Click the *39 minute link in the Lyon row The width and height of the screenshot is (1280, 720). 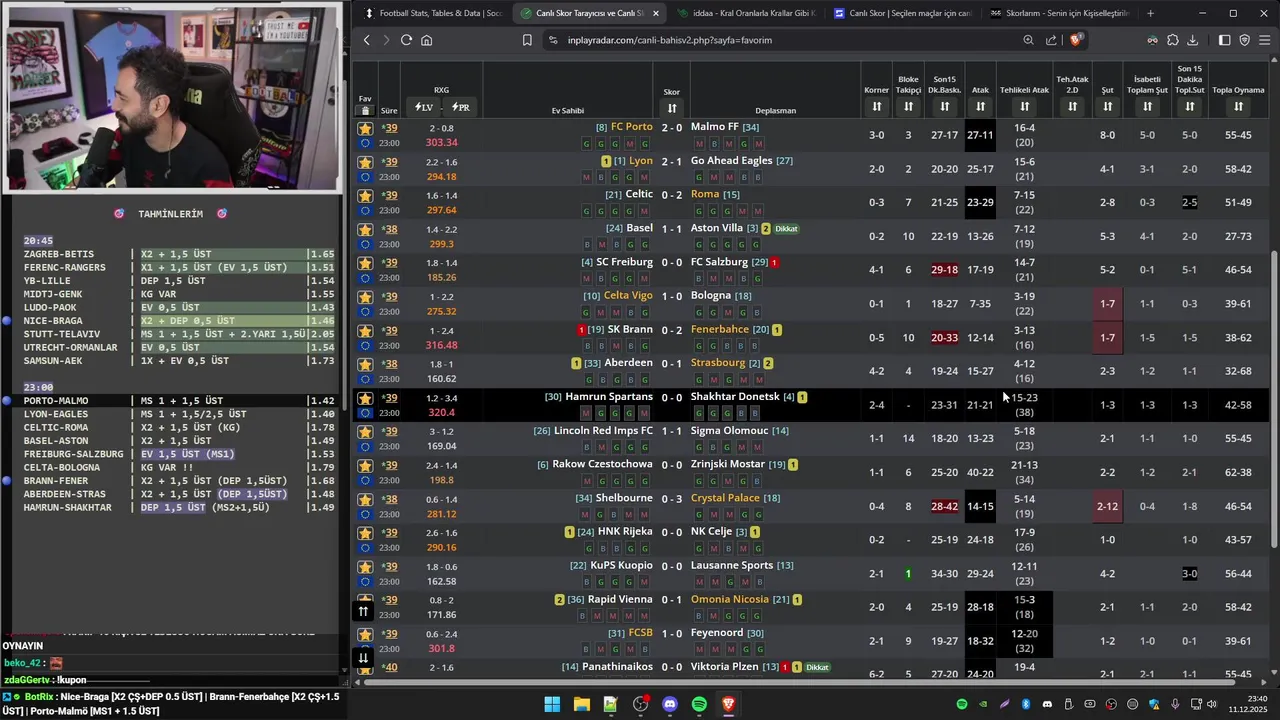tap(390, 161)
